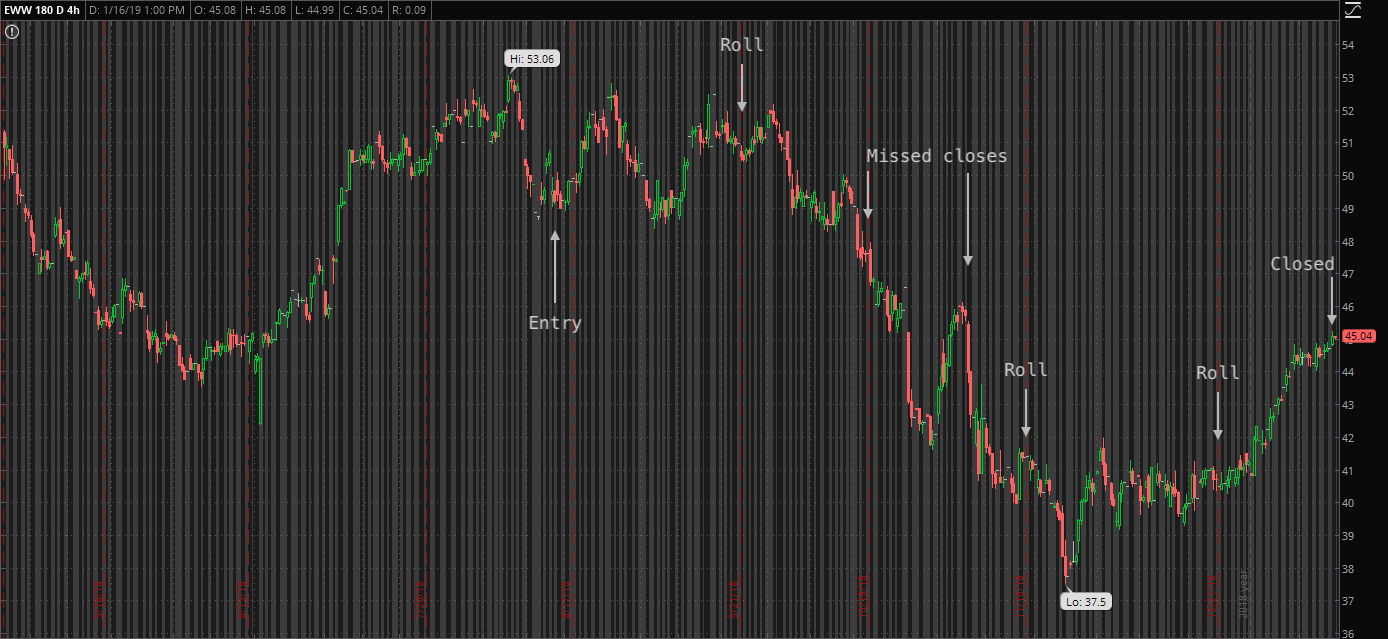Select the Missed closes annotation
The width and height of the screenshot is (1388, 639).
click(x=938, y=155)
